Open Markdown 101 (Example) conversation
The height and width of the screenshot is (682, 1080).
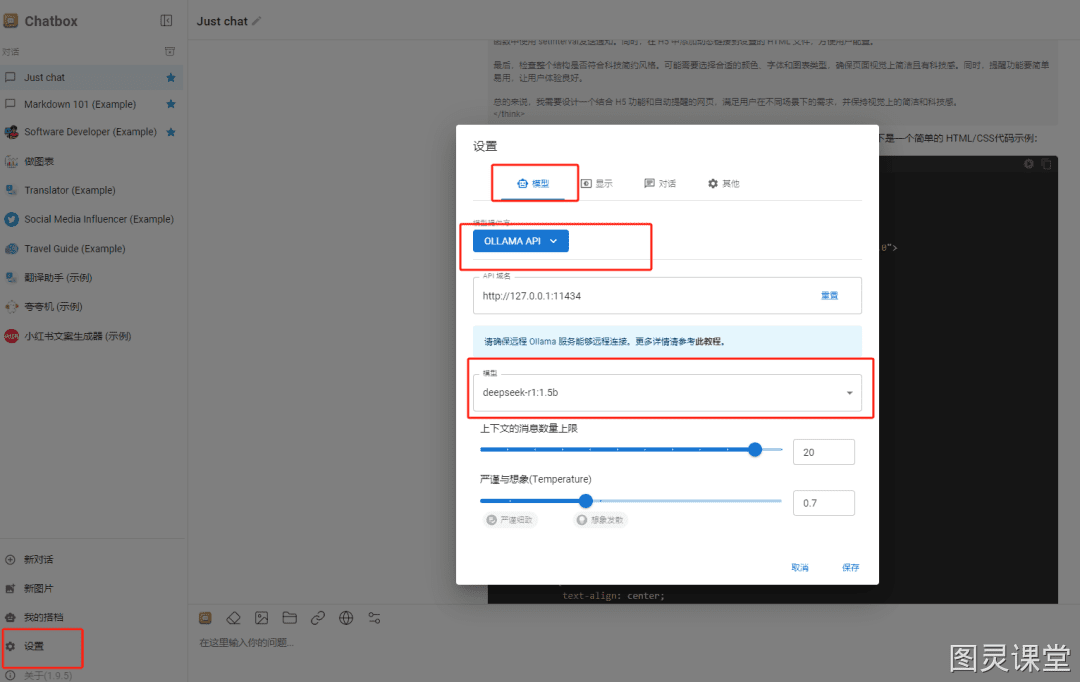pyautogui.click(x=92, y=104)
